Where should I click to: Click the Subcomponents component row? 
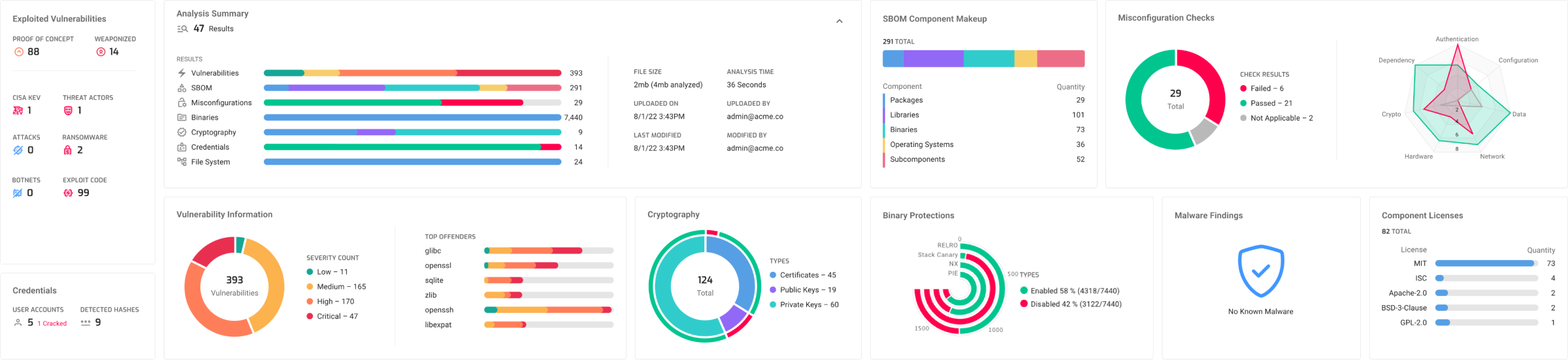pyautogui.click(x=984, y=159)
